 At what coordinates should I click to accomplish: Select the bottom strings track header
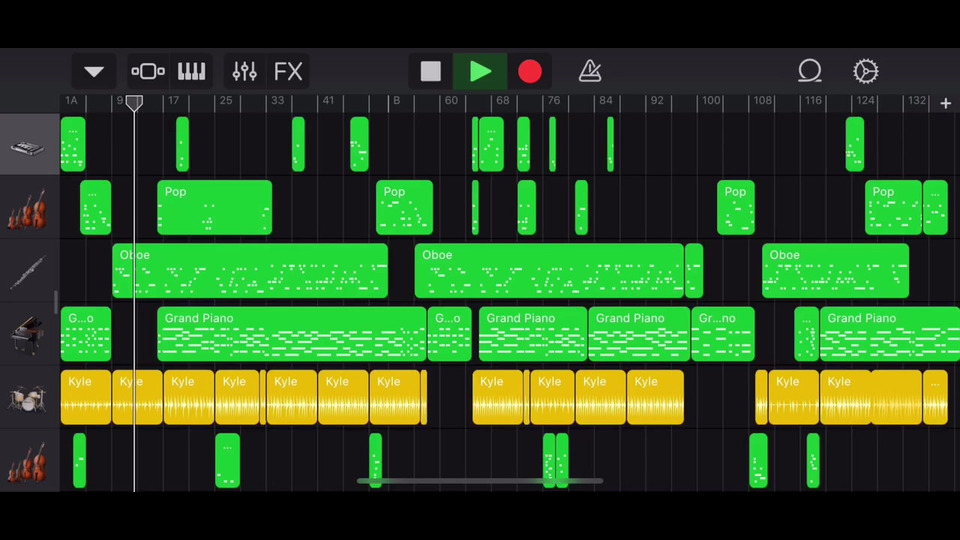tap(29, 461)
